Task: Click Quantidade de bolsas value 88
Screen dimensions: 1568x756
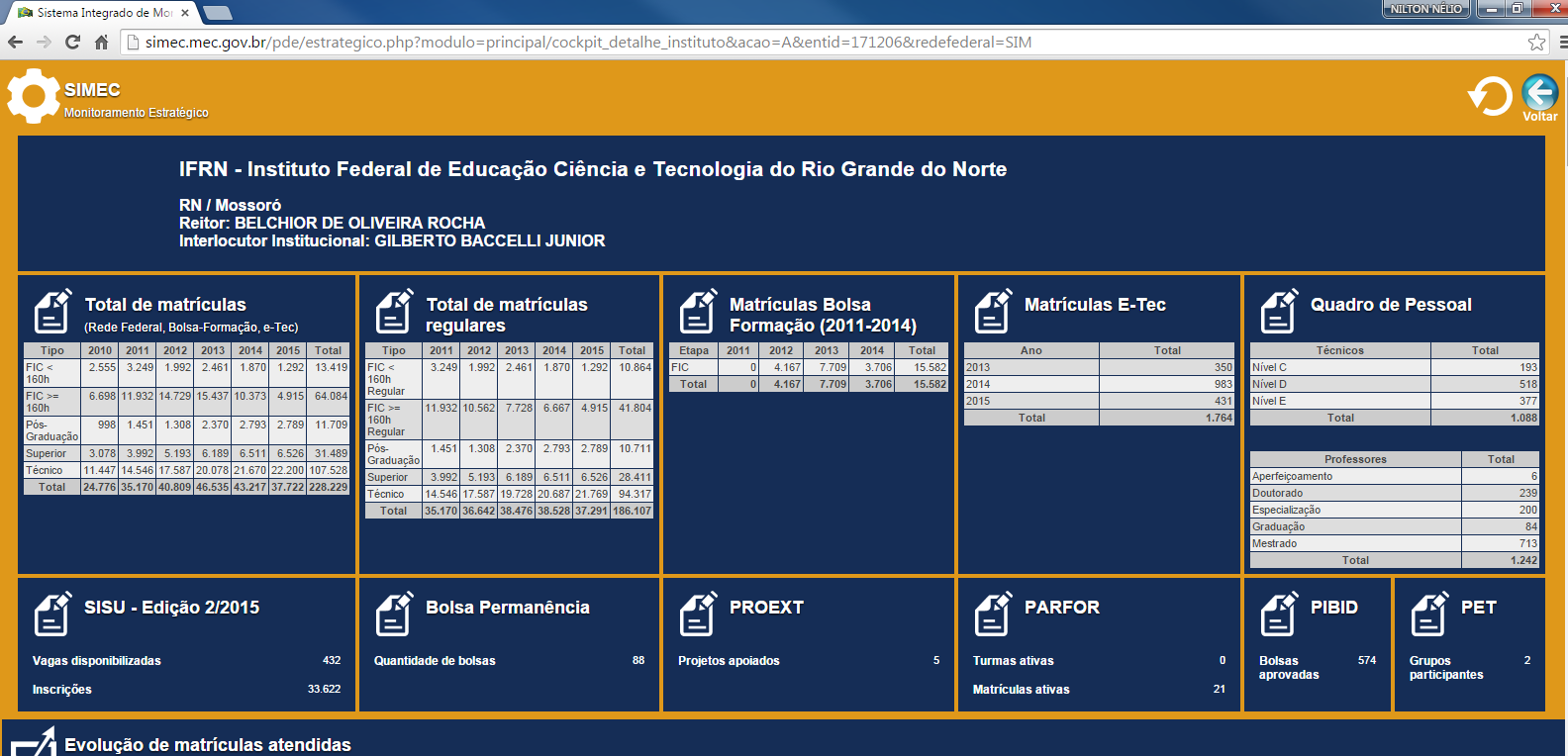Action: 638,660
